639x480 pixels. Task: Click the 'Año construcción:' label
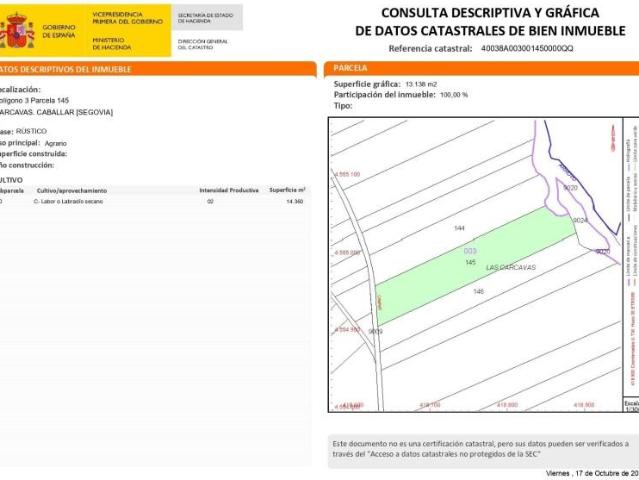tap(27, 165)
